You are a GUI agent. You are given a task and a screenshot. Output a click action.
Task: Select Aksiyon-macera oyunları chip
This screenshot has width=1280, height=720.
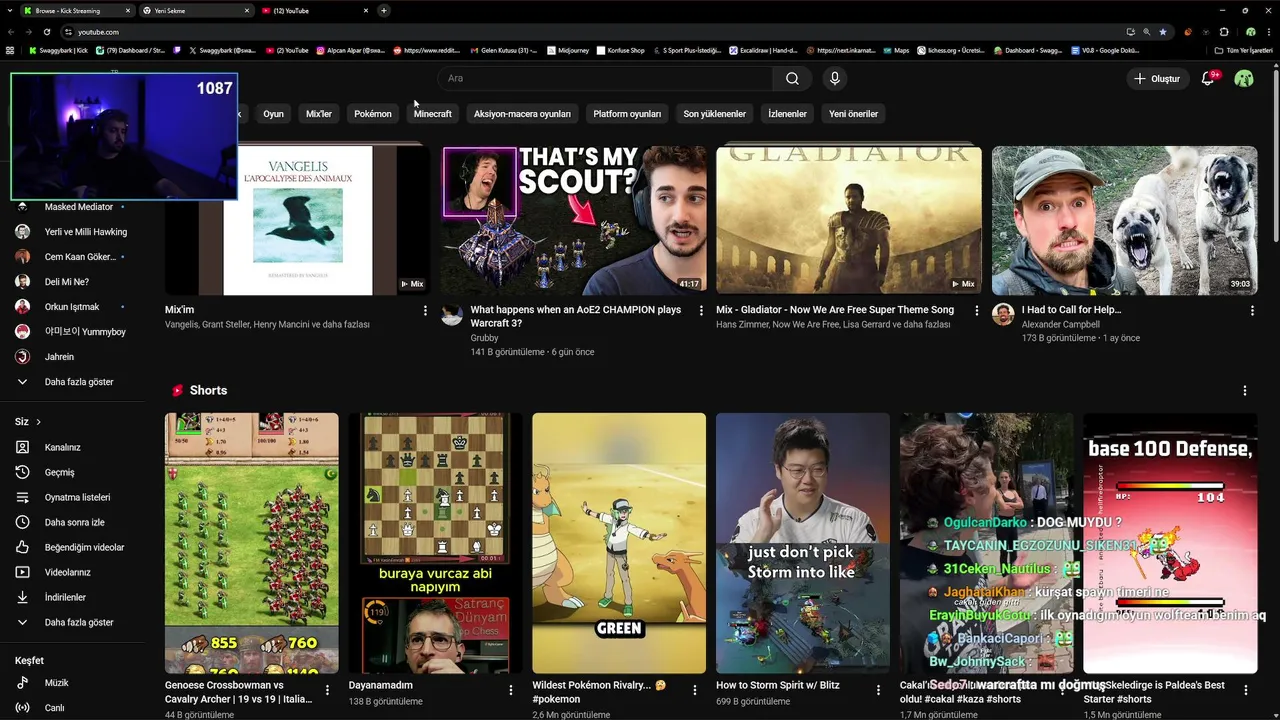522,114
